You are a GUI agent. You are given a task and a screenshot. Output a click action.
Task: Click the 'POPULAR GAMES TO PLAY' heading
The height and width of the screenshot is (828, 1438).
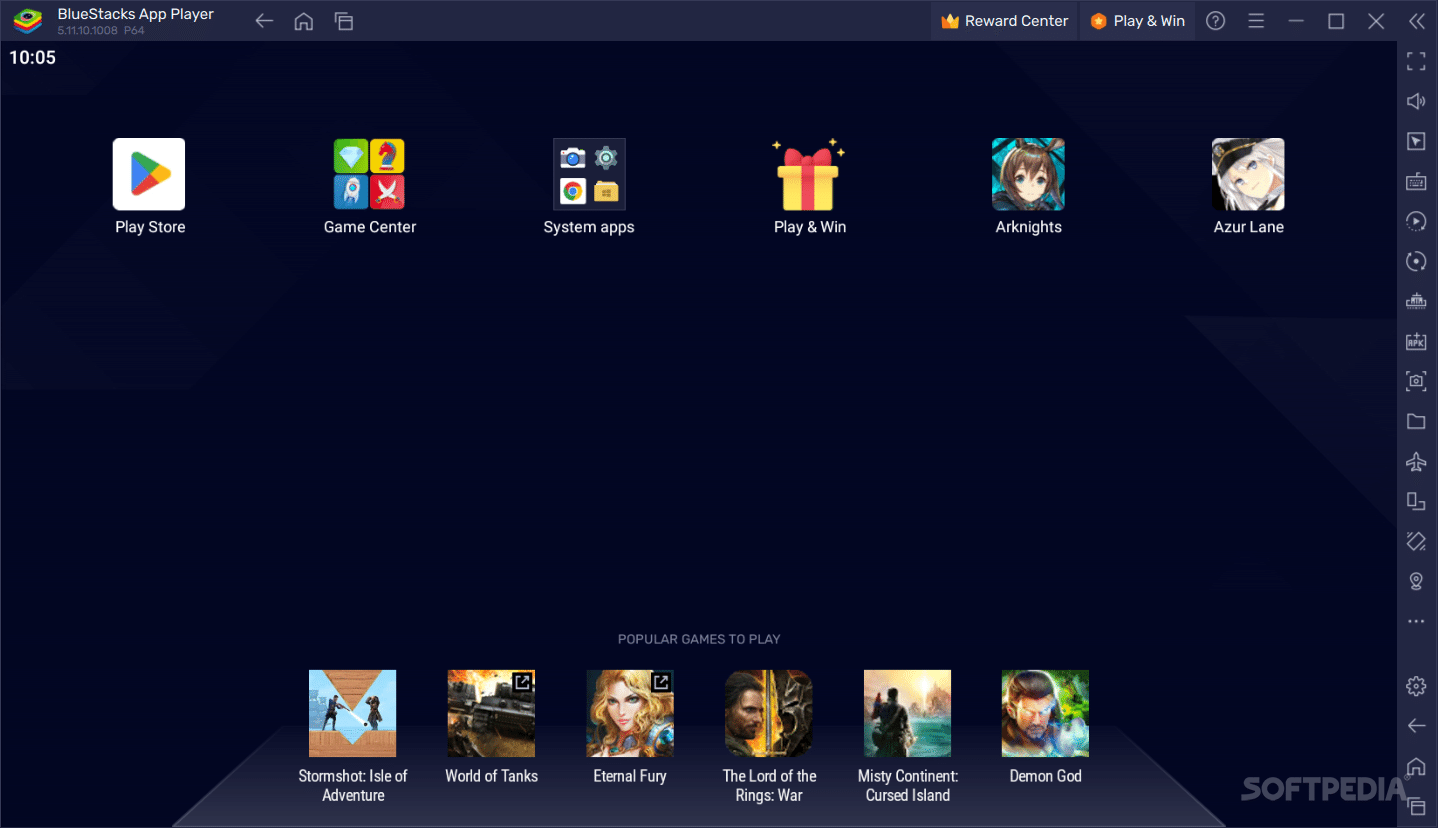coord(699,639)
